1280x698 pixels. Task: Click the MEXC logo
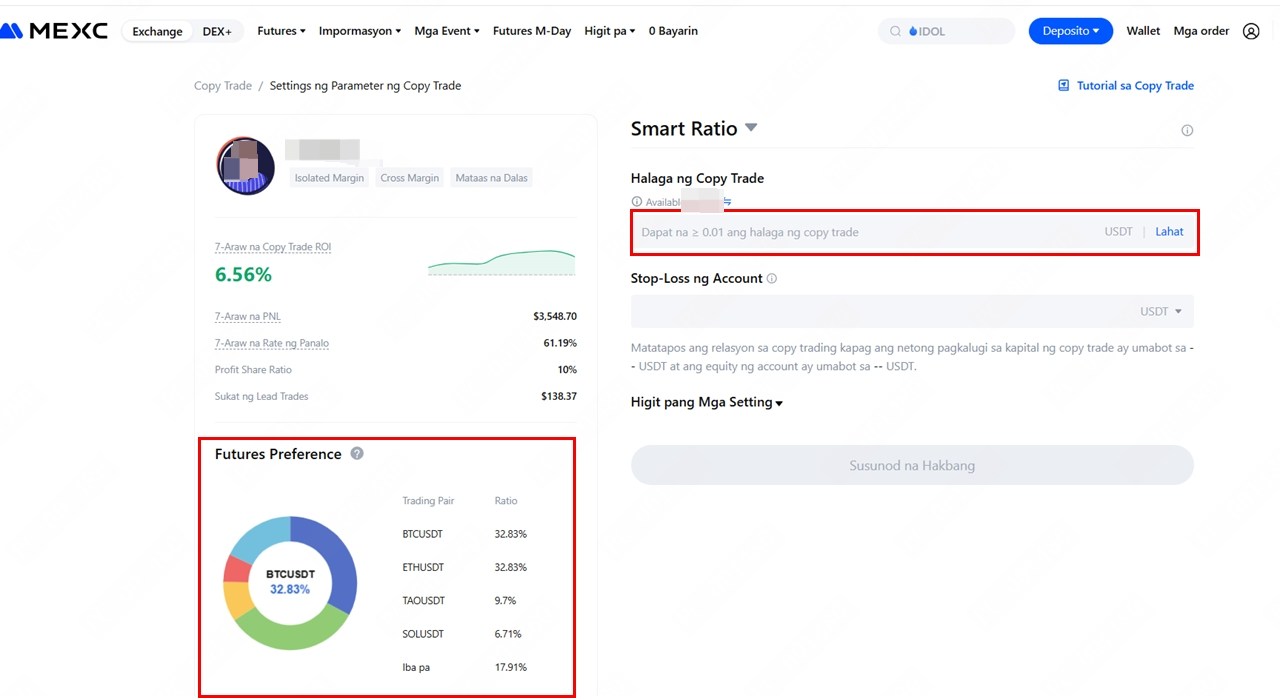point(54,31)
